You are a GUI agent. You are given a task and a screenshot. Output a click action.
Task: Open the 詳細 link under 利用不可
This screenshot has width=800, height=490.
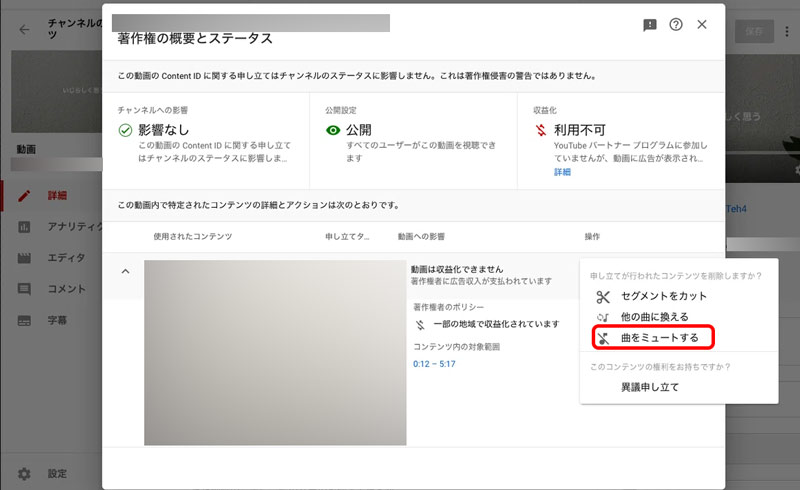click(562, 172)
